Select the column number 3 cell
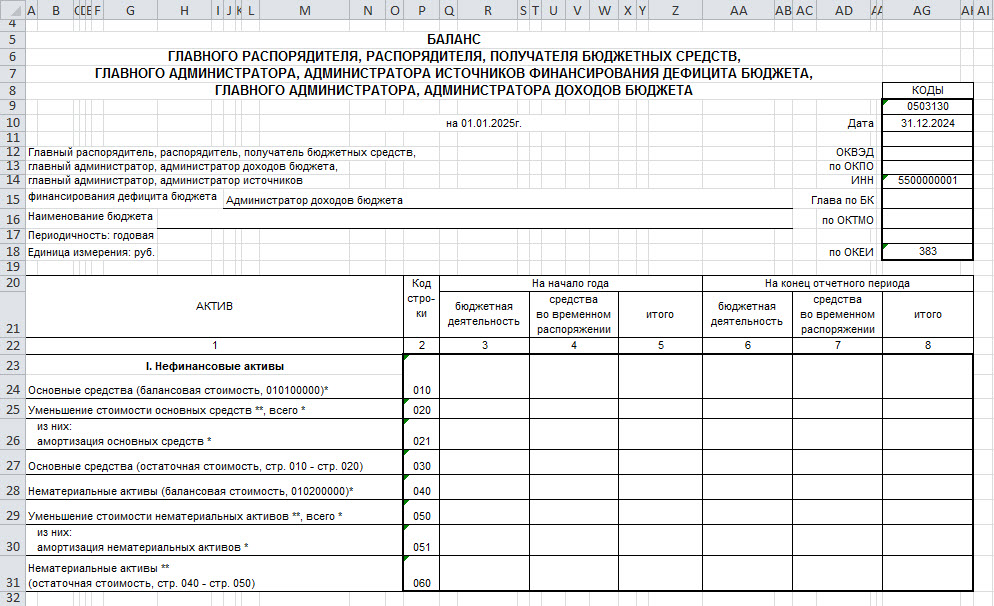Viewport: 994px width, 606px height. (x=485, y=345)
